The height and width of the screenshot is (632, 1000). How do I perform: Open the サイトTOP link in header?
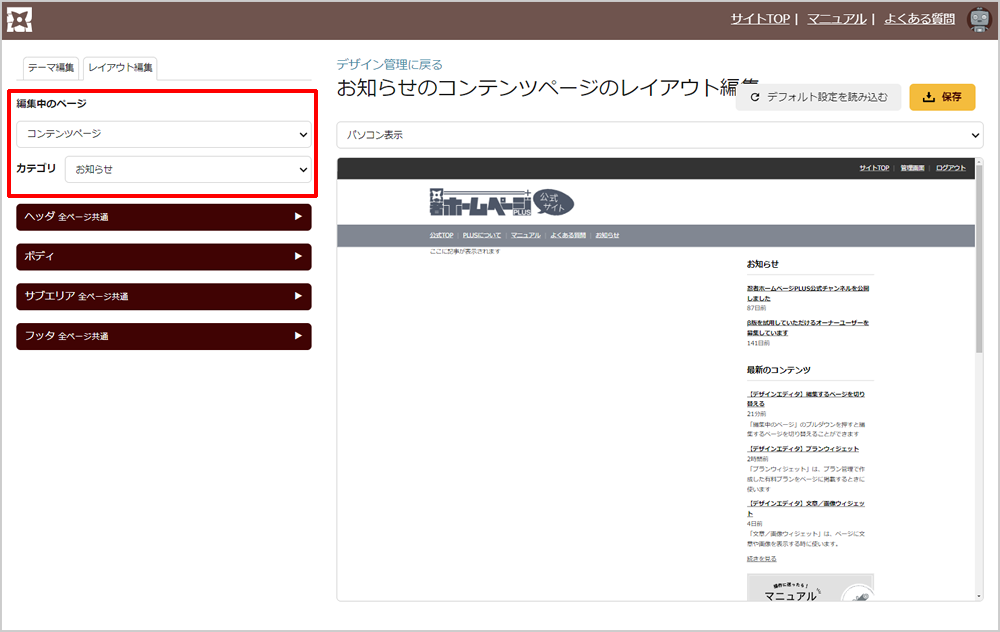pyautogui.click(x=760, y=19)
